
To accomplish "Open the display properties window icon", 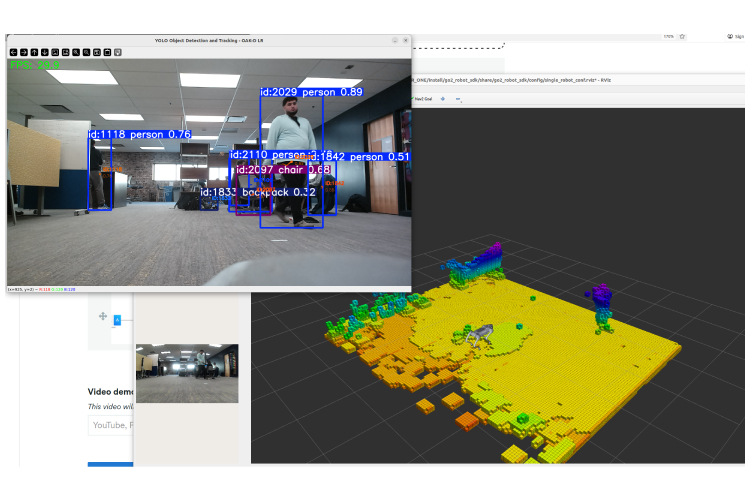I will (117, 51).
